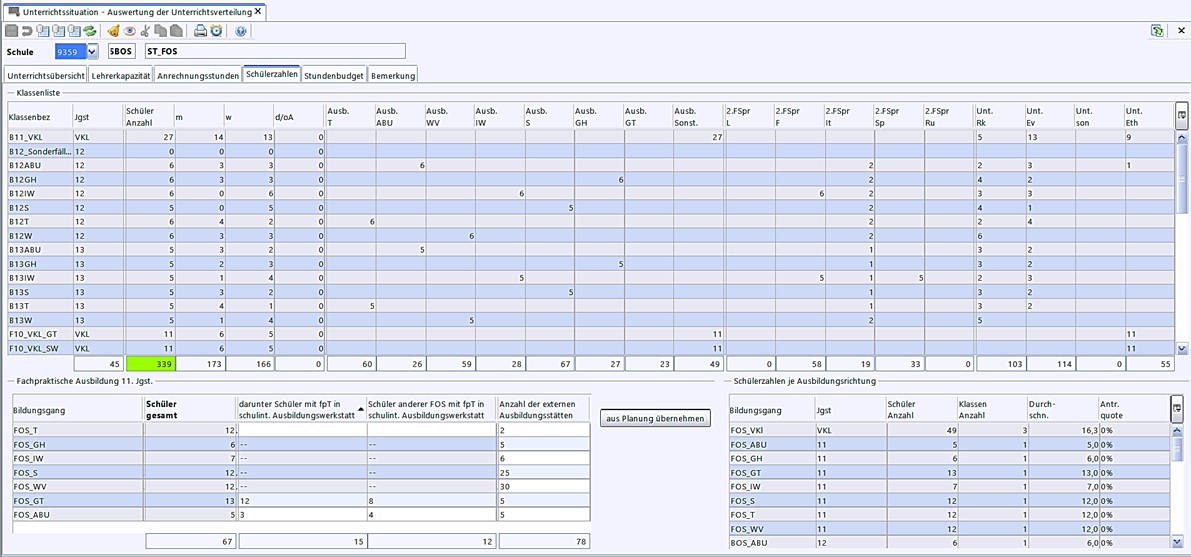The height and width of the screenshot is (557, 1191).
Task: Click the Klassenliste scrollbar down arrow
Action: click(1182, 348)
